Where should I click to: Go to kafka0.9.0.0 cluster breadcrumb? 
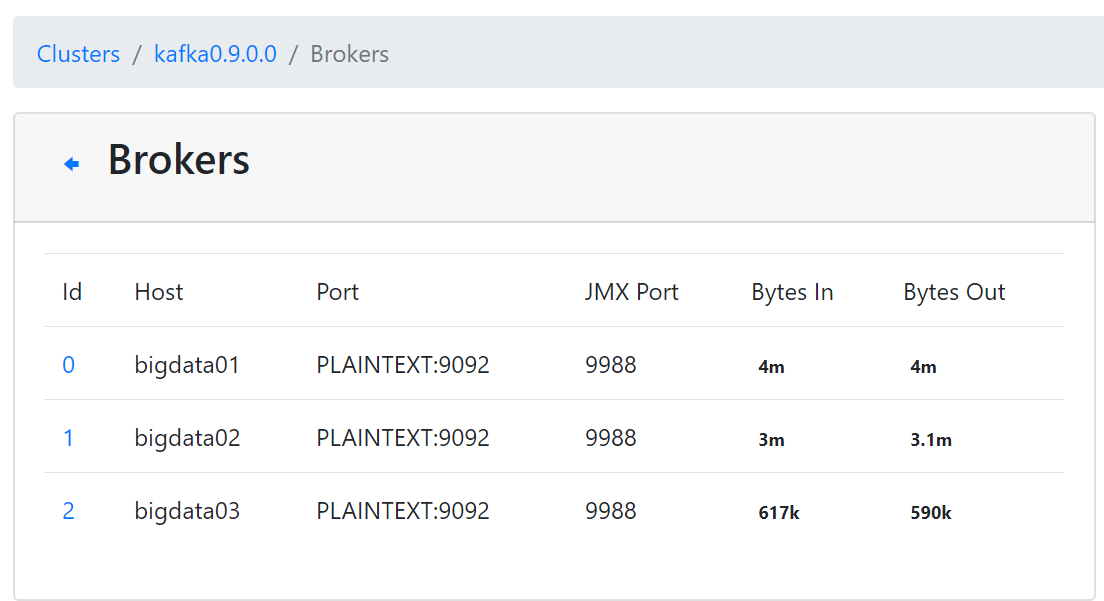(215, 54)
